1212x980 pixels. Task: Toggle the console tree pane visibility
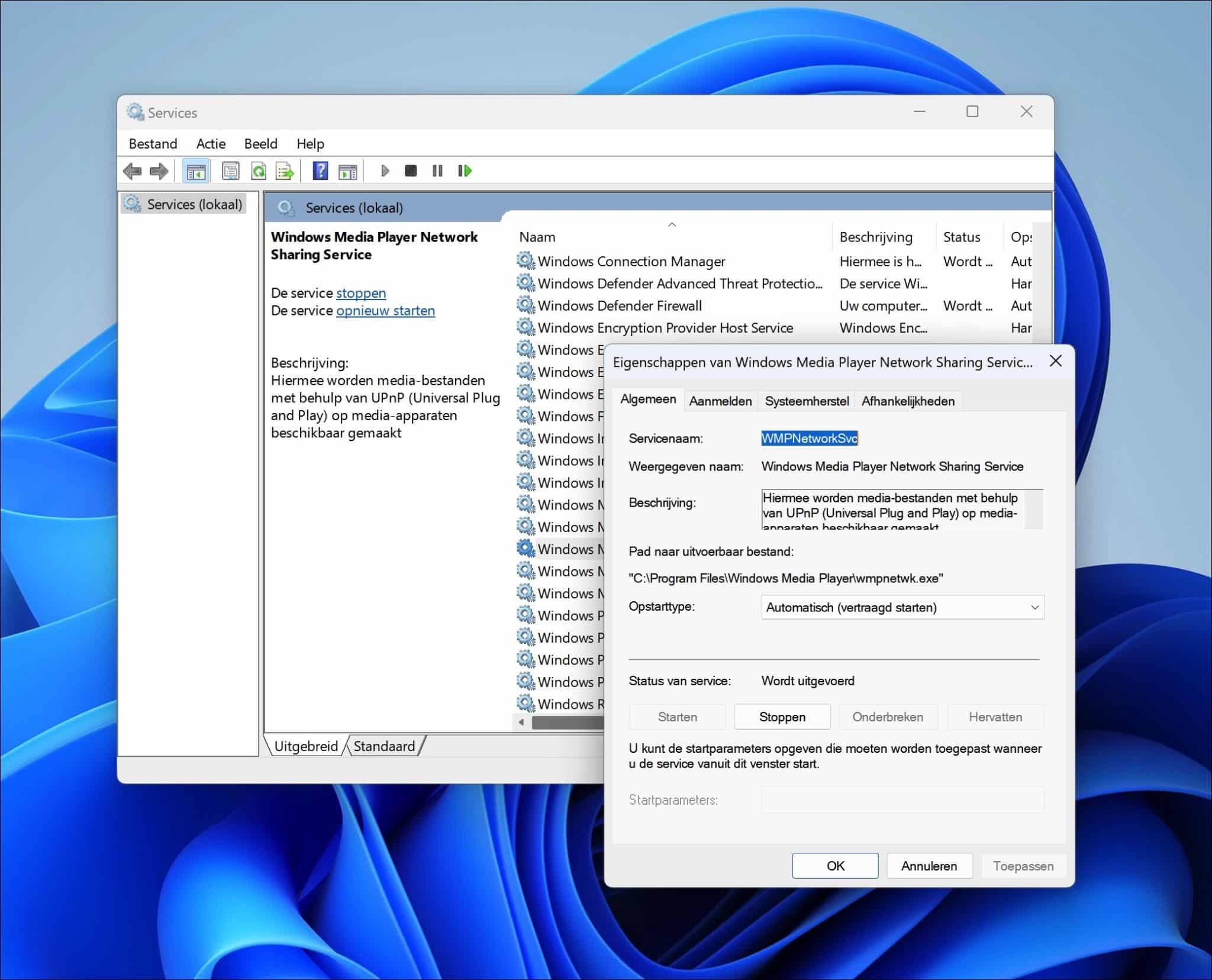197,172
